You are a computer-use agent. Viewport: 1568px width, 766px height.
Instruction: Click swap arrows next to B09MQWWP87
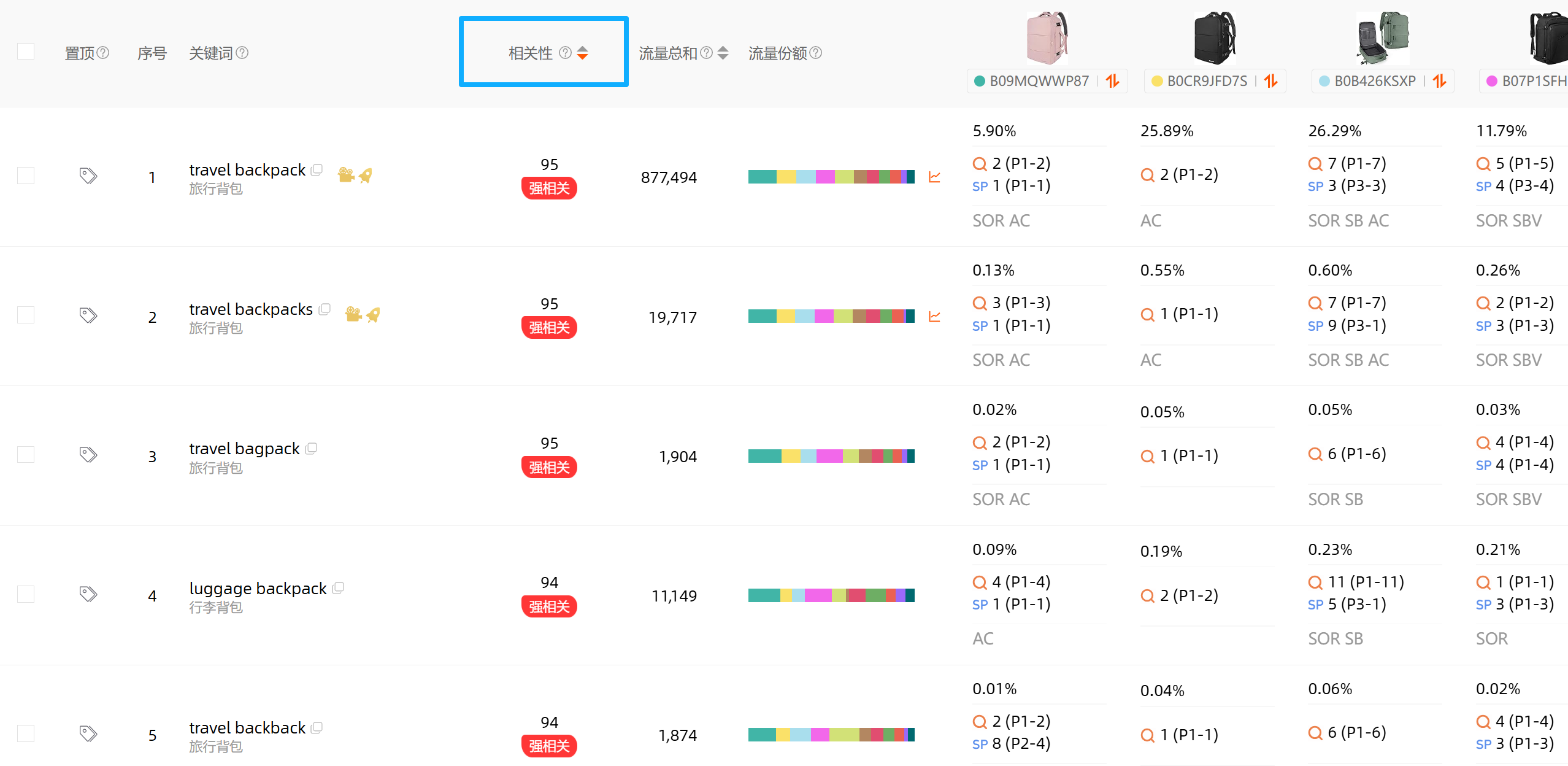pyautogui.click(x=1112, y=81)
